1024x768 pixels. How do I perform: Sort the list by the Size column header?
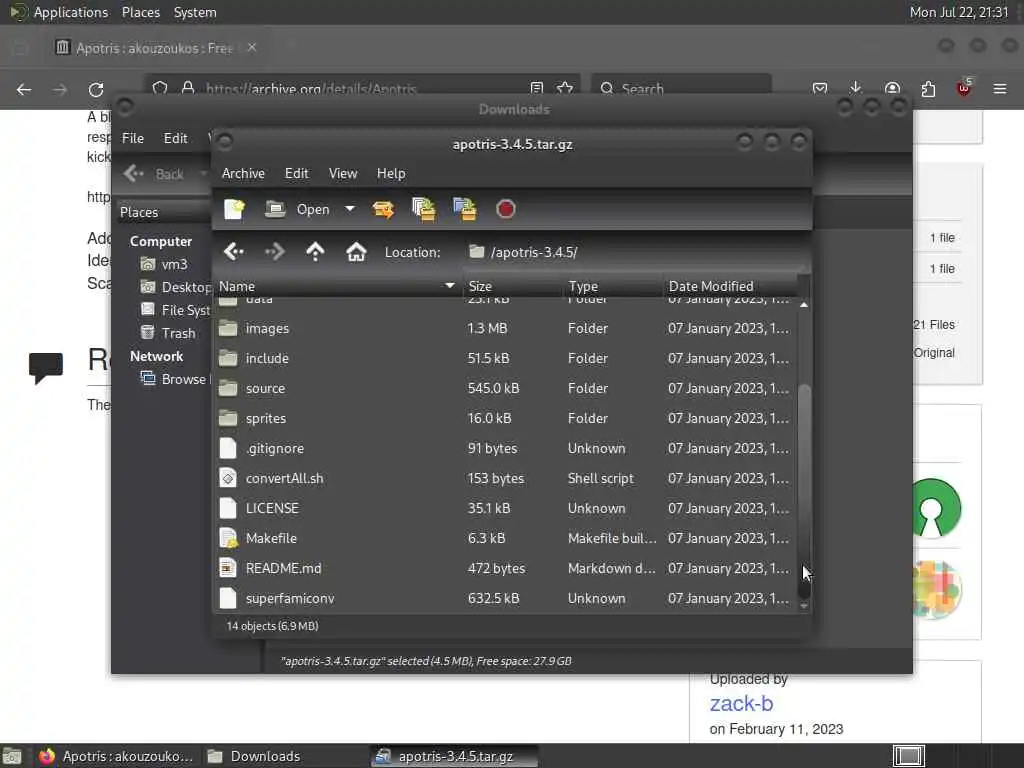(x=513, y=286)
